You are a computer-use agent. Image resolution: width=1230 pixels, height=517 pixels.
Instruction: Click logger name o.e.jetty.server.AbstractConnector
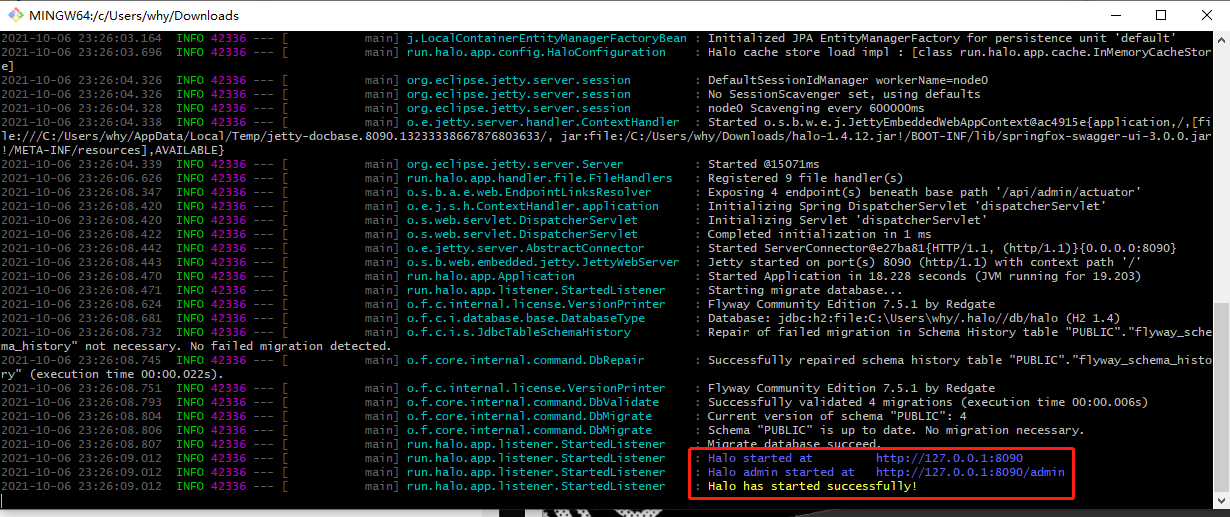[x=526, y=248]
